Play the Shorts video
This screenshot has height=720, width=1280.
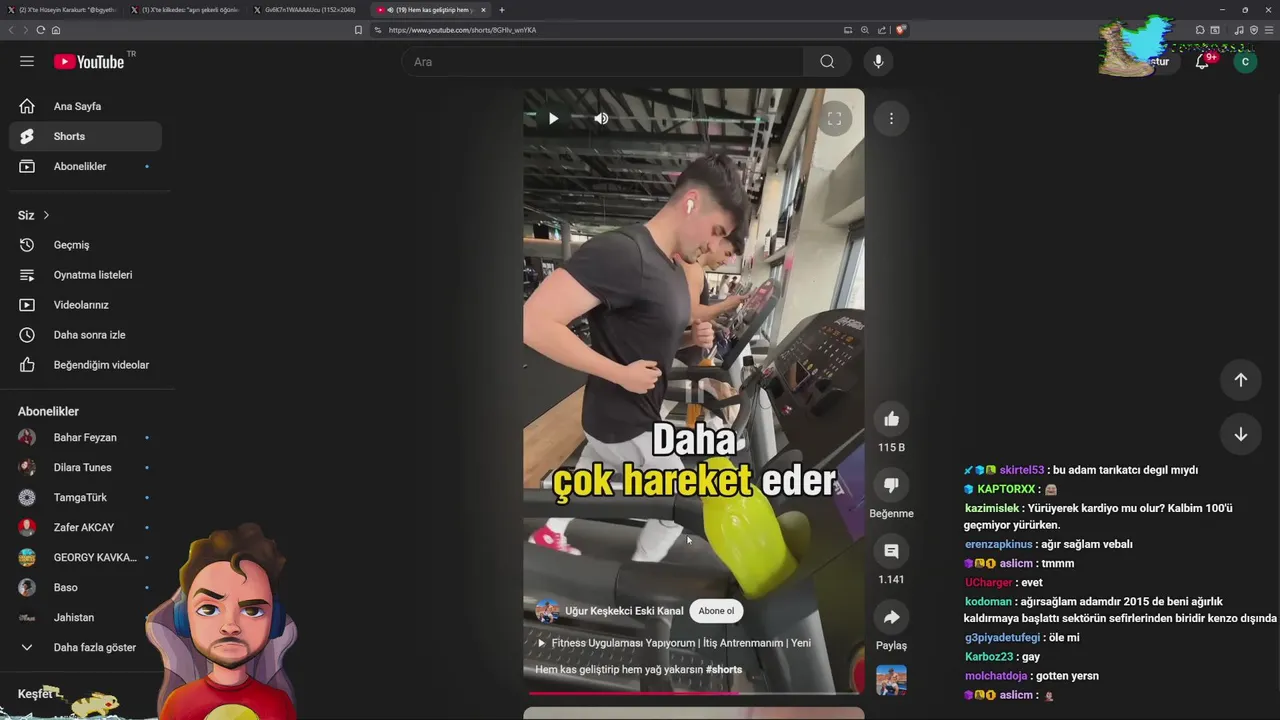[553, 118]
